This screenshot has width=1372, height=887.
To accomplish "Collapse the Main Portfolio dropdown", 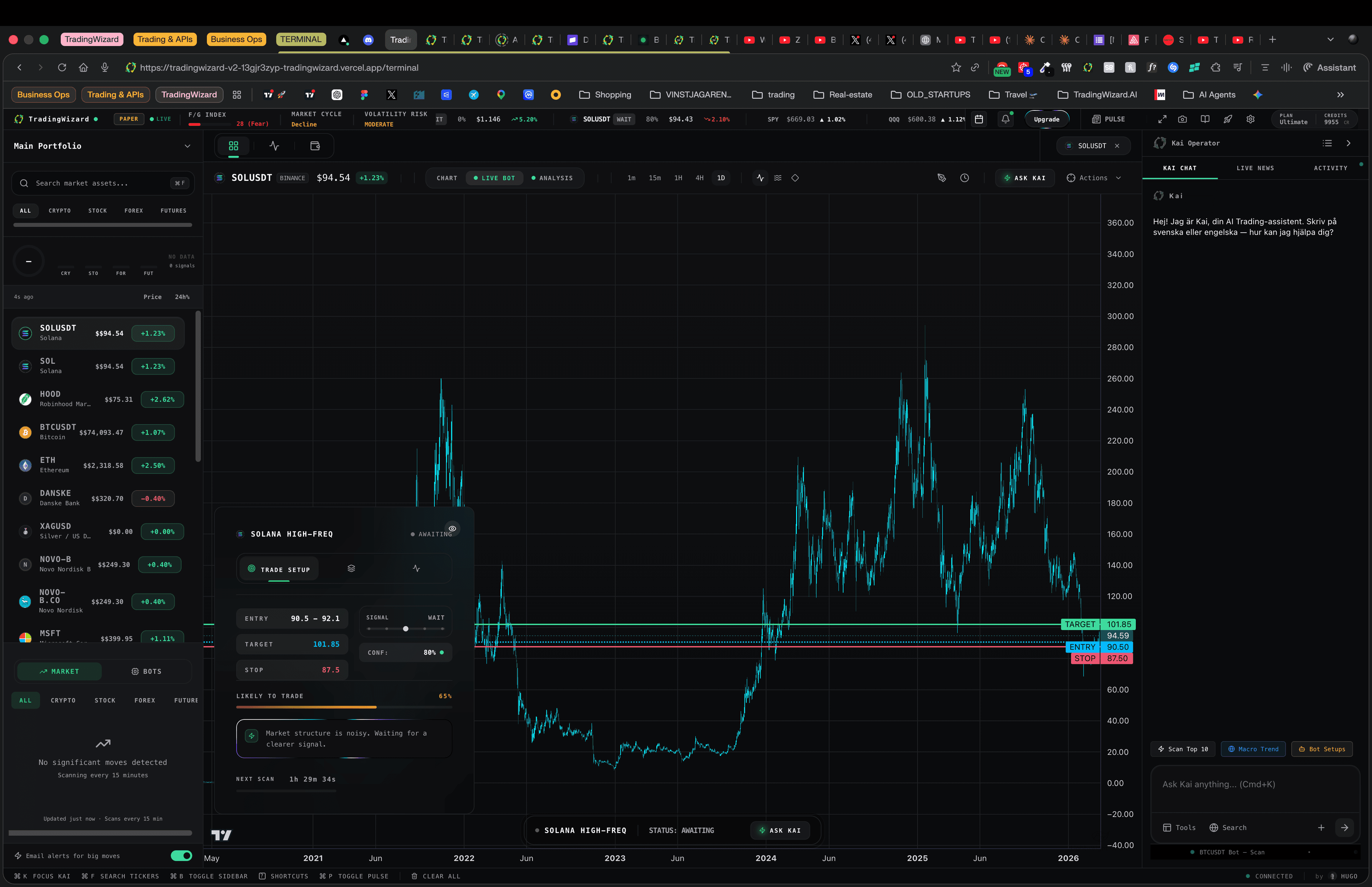I will (x=188, y=146).
